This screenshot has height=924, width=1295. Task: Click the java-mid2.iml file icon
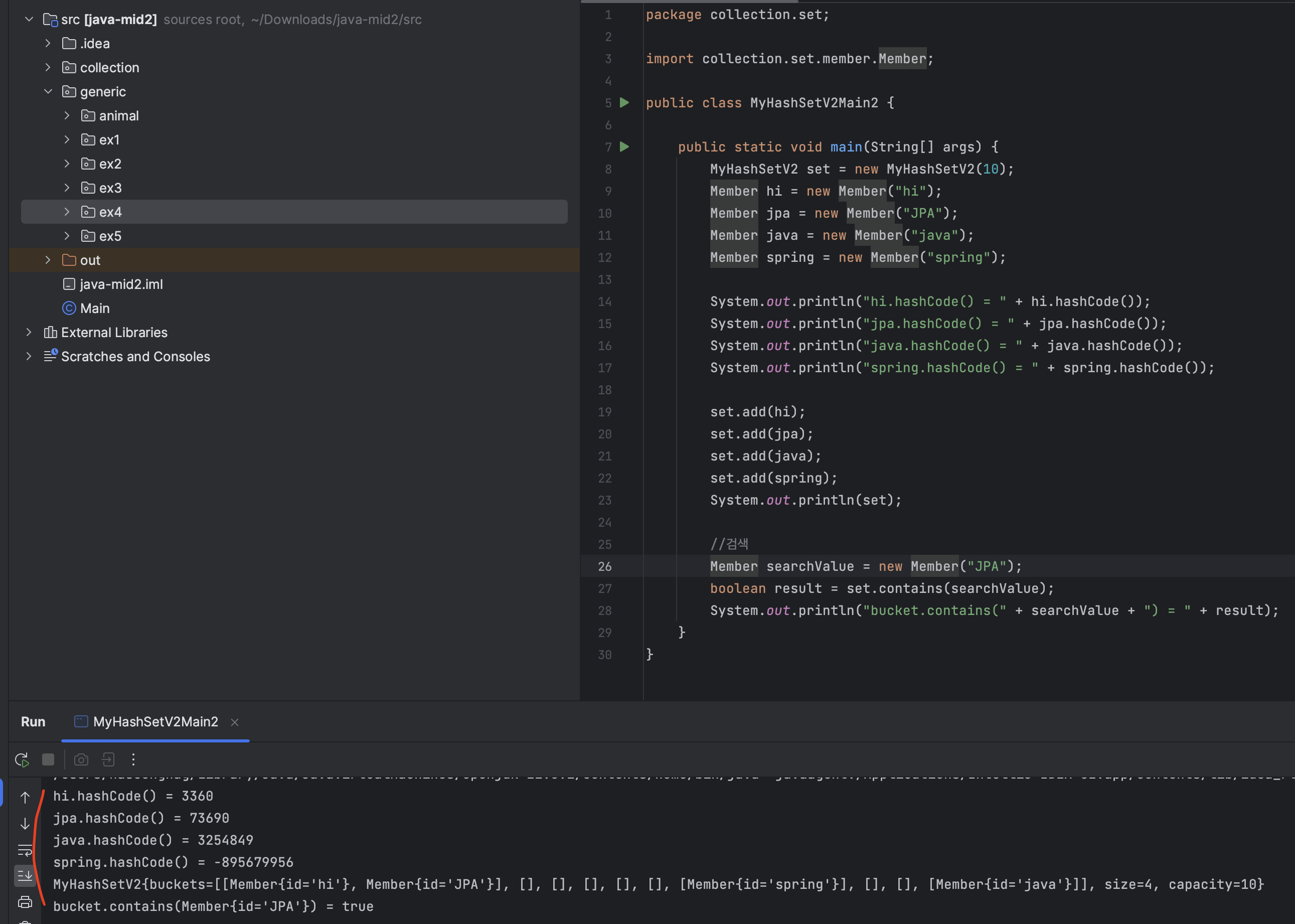coord(69,284)
